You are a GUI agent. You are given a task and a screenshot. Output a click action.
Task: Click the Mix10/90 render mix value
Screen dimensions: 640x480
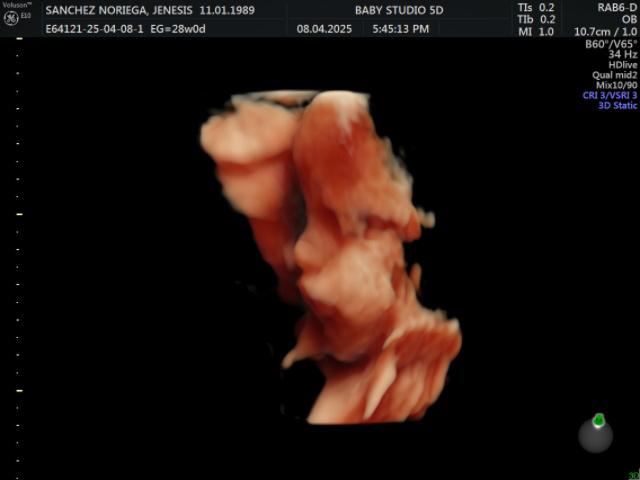click(616, 85)
